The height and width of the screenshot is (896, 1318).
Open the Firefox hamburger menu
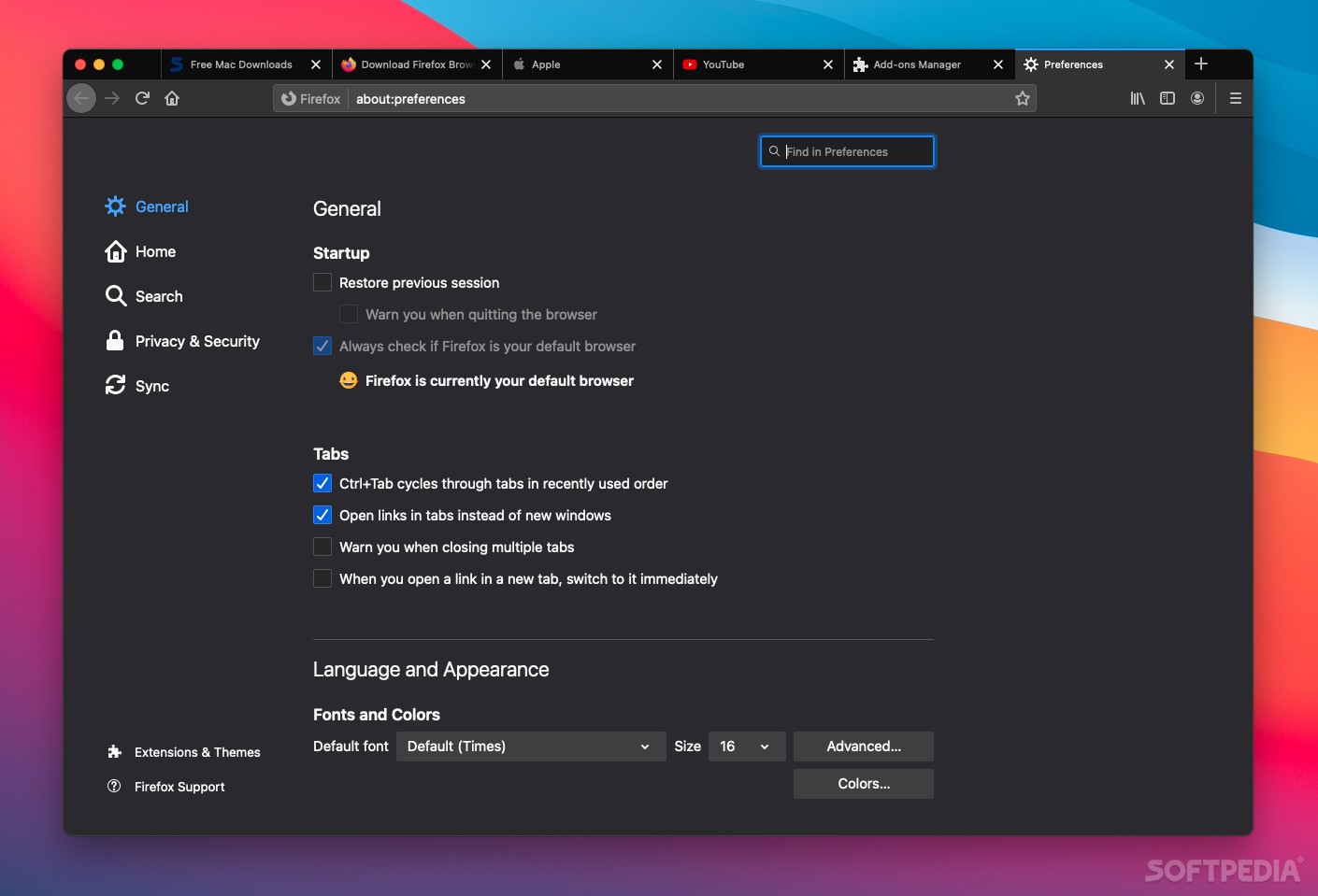1235,98
